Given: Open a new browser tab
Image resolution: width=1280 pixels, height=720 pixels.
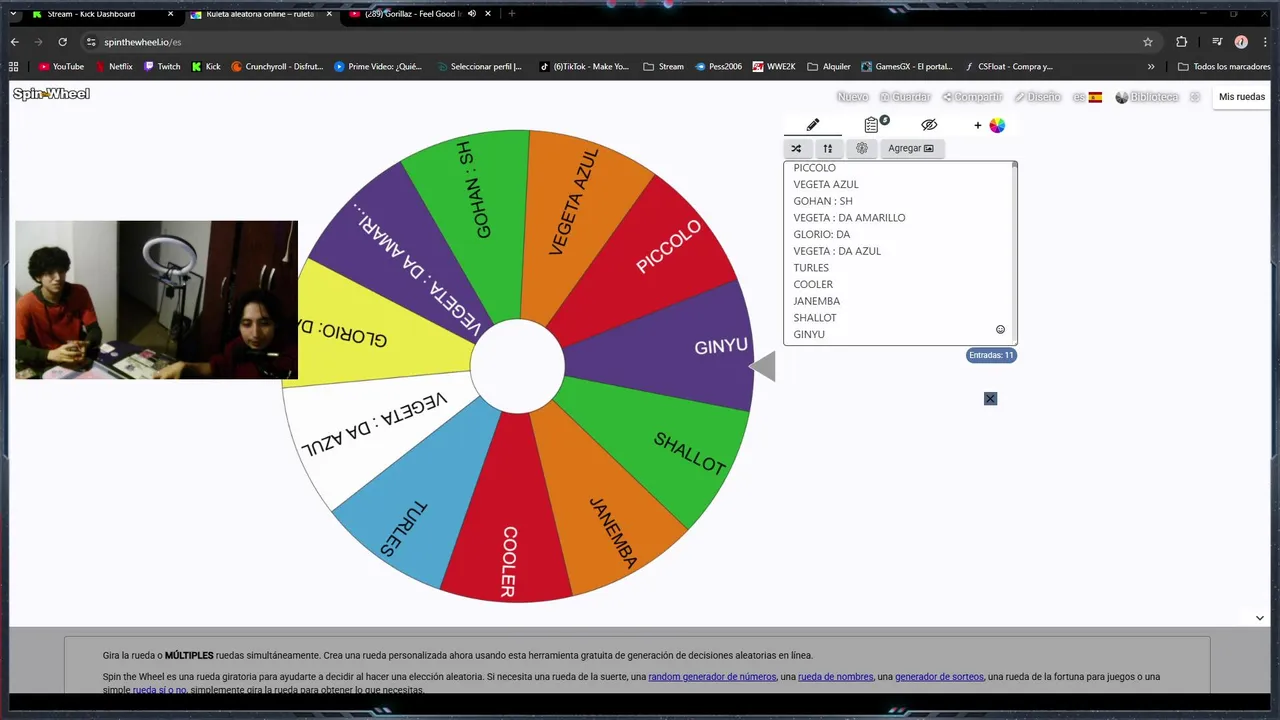Looking at the screenshot, I should click(x=512, y=14).
